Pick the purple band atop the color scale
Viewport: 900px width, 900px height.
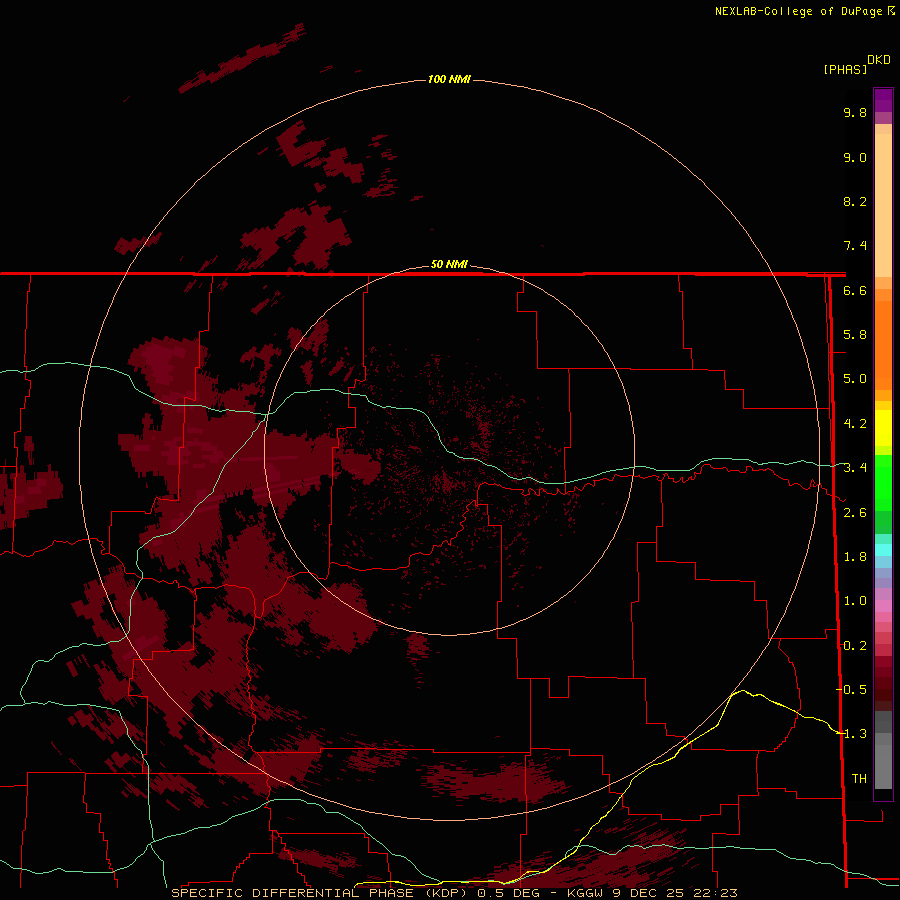tap(883, 100)
